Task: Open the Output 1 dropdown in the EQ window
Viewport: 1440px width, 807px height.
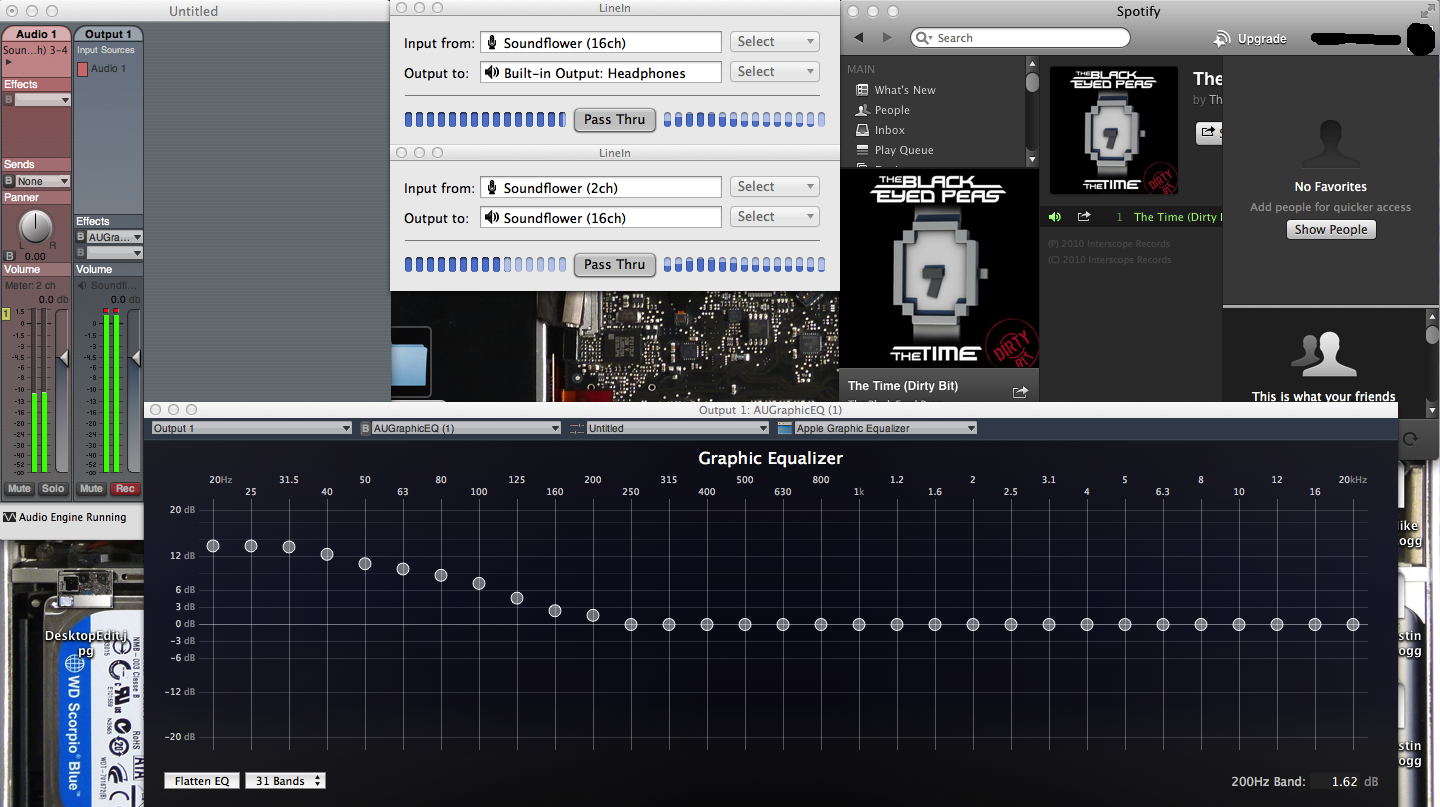Action: [252, 428]
